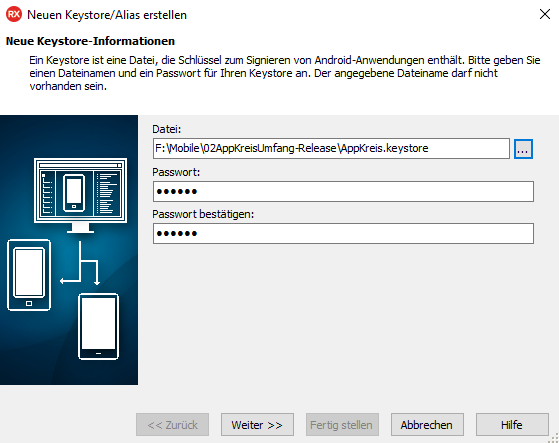559x443 pixels.
Task: Click the arrows connecting the monitor to the devices
Action: click(x=80, y=263)
